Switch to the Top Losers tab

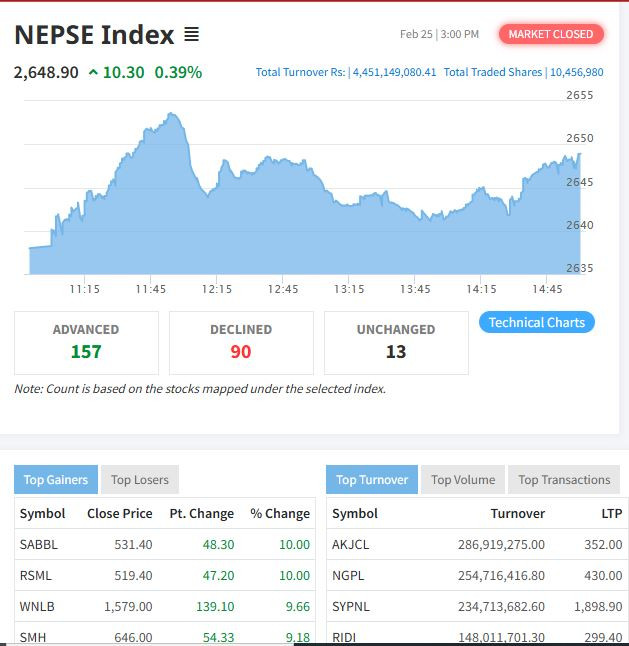click(x=140, y=480)
